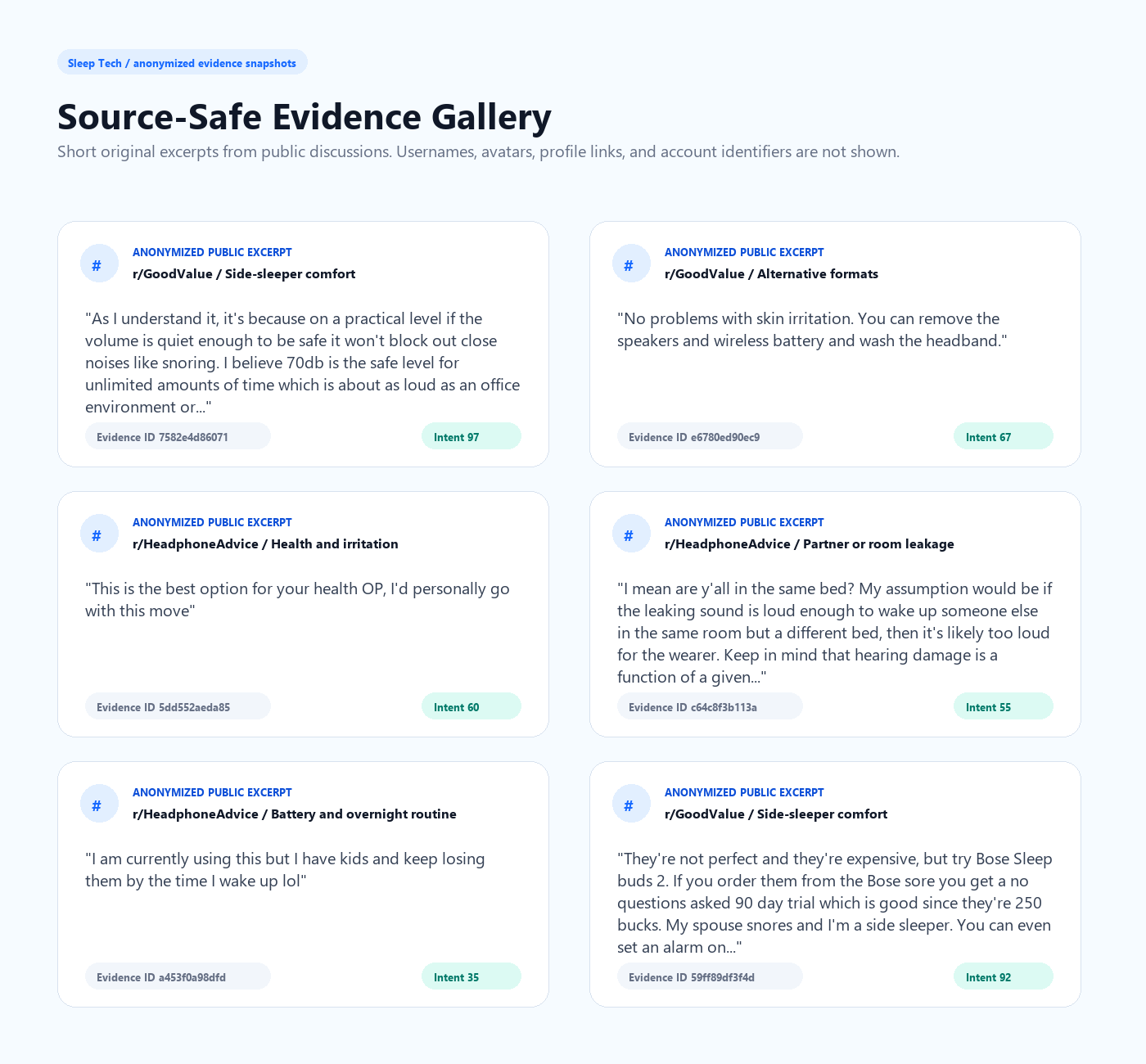Click r/HeadphoneAdvice / Health and irritation title
This screenshot has width=1146, height=1064.
point(265,544)
